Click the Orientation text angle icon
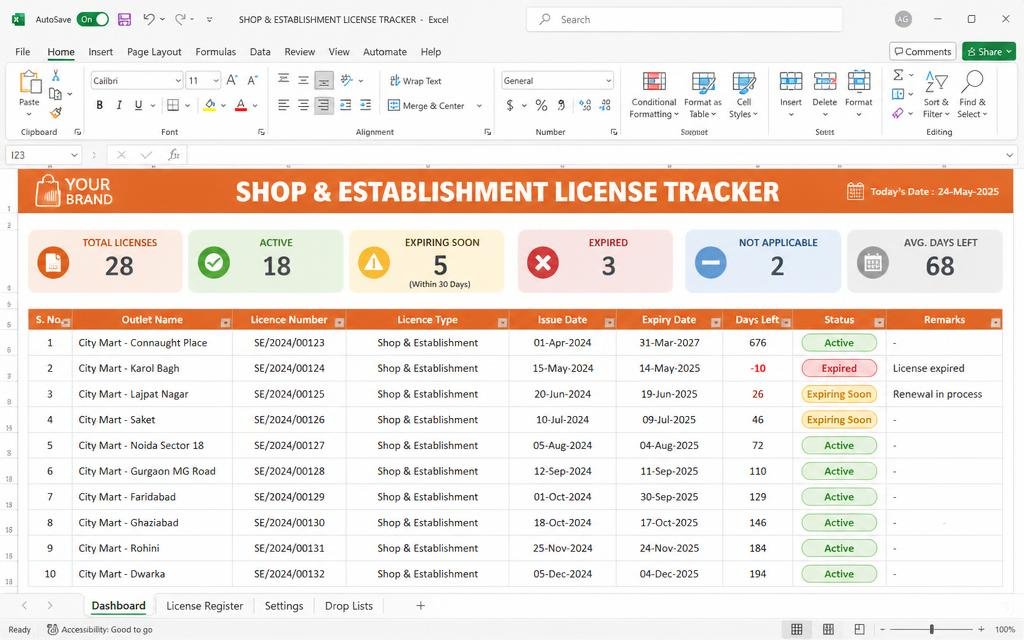 pyautogui.click(x=347, y=80)
